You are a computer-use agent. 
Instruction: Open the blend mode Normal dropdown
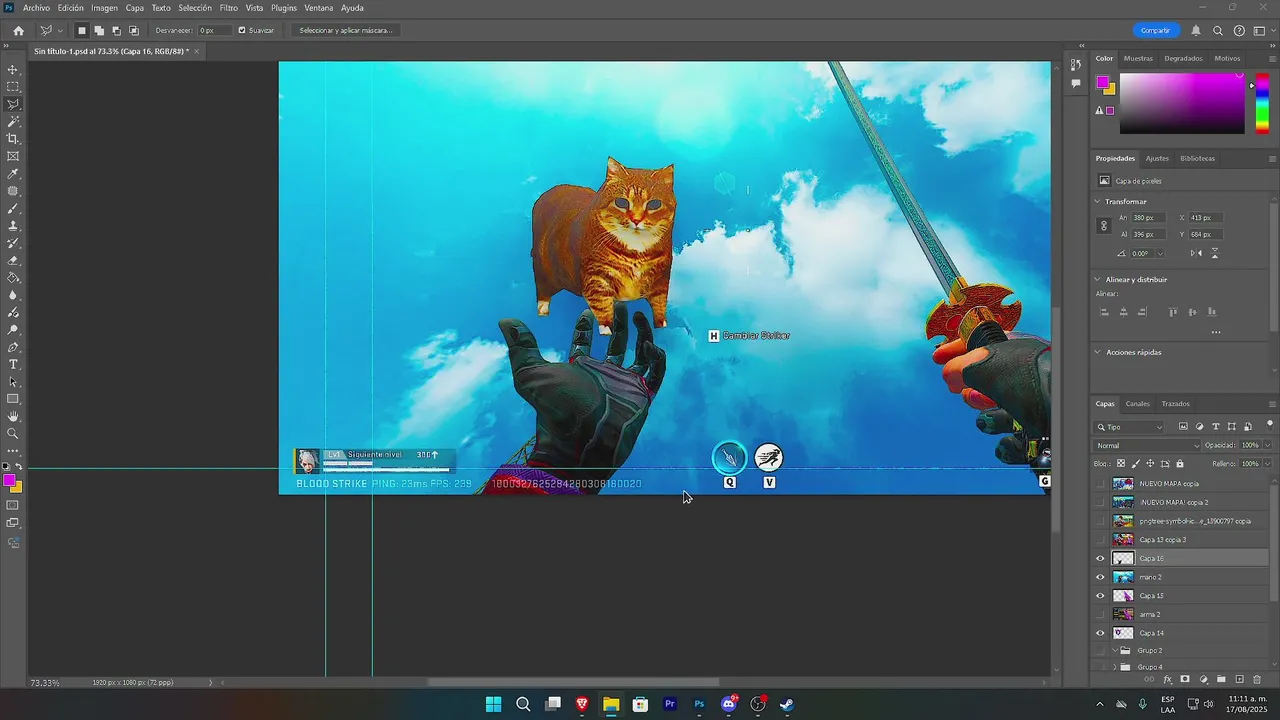pos(1147,446)
